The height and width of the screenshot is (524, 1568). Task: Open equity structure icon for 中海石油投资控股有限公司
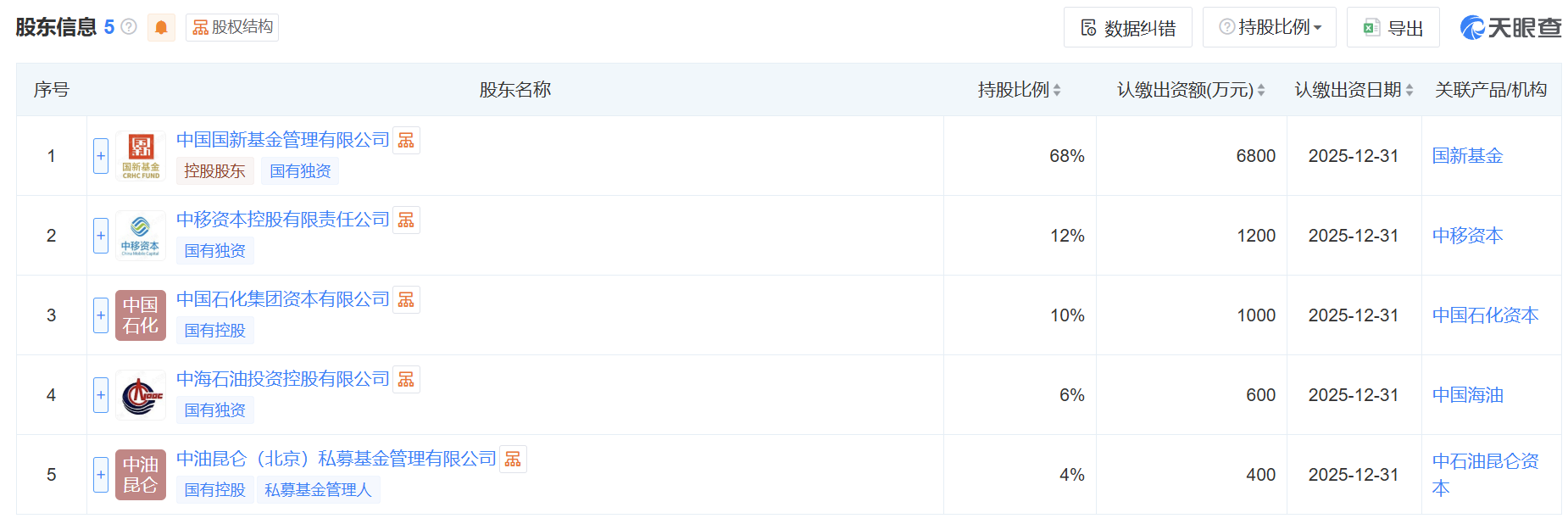coord(407,379)
